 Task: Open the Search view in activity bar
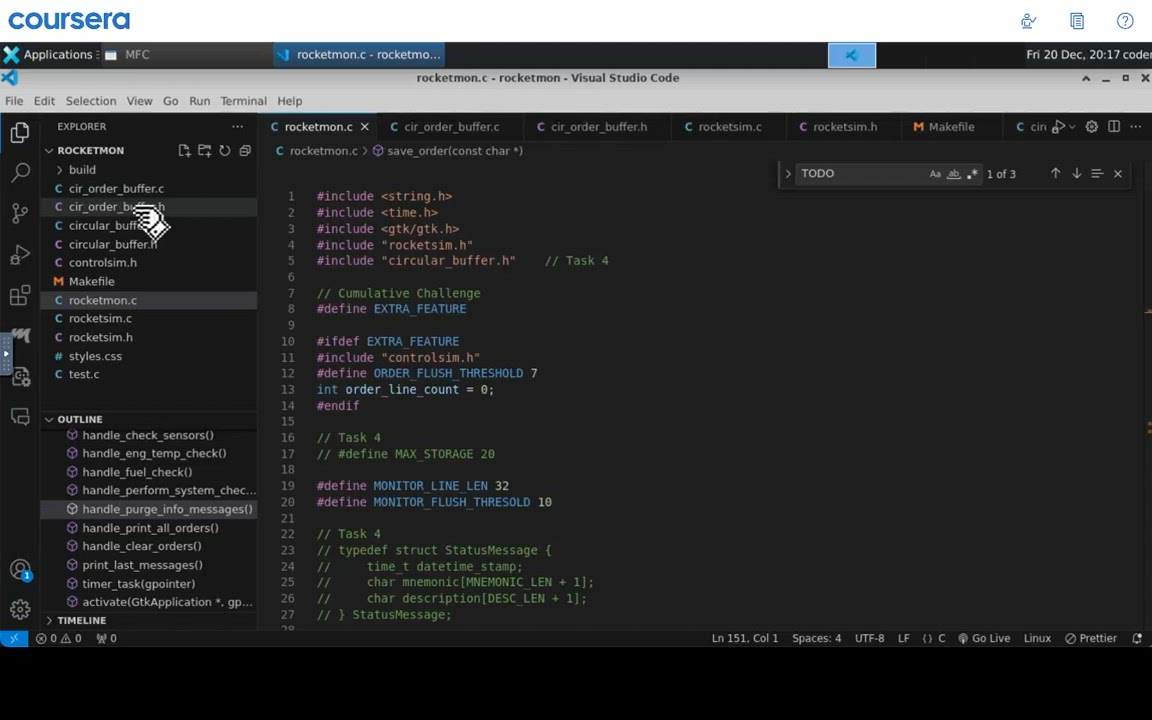click(20, 172)
